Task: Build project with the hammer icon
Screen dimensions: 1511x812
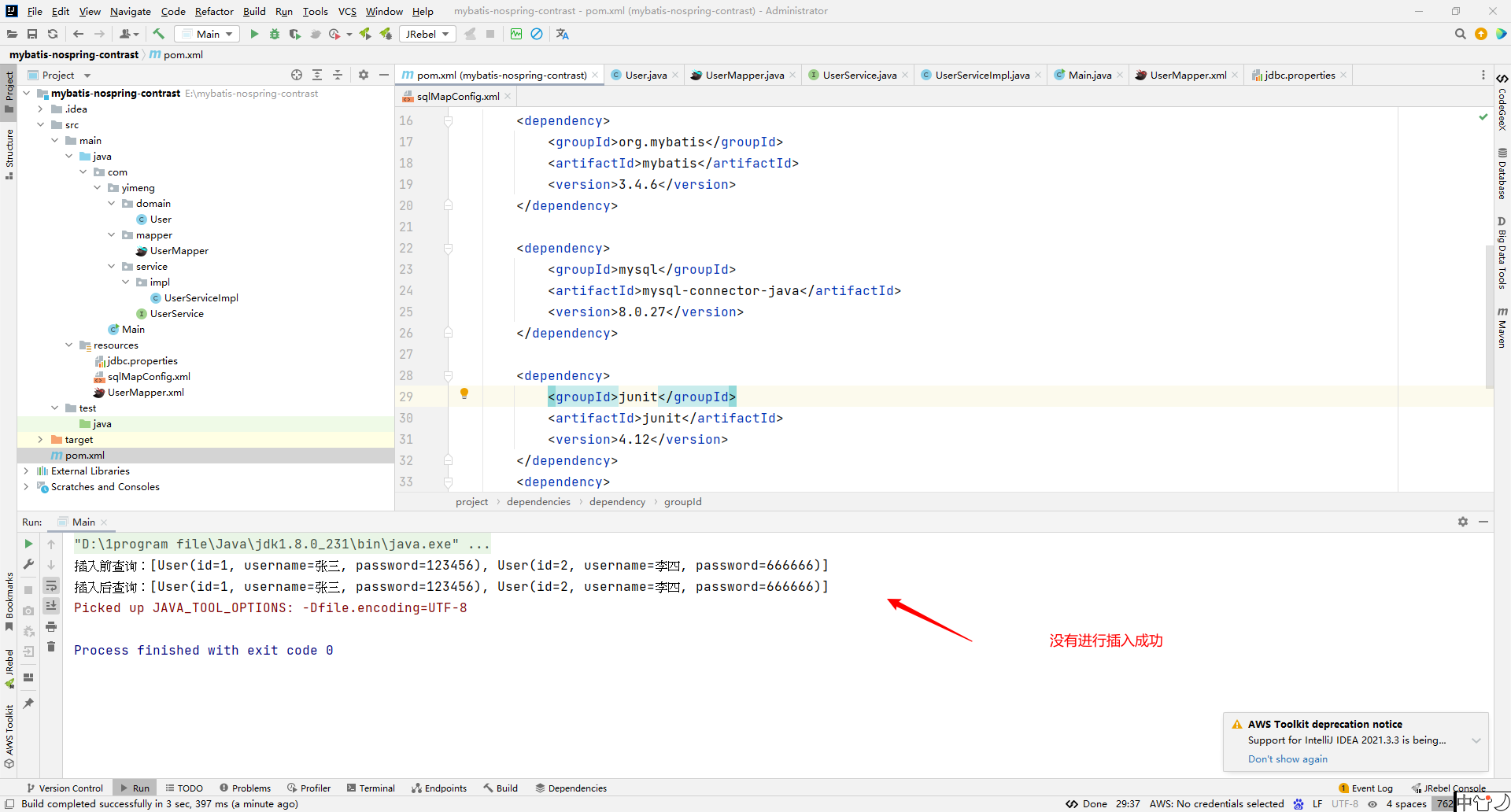Action: pyautogui.click(x=159, y=34)
